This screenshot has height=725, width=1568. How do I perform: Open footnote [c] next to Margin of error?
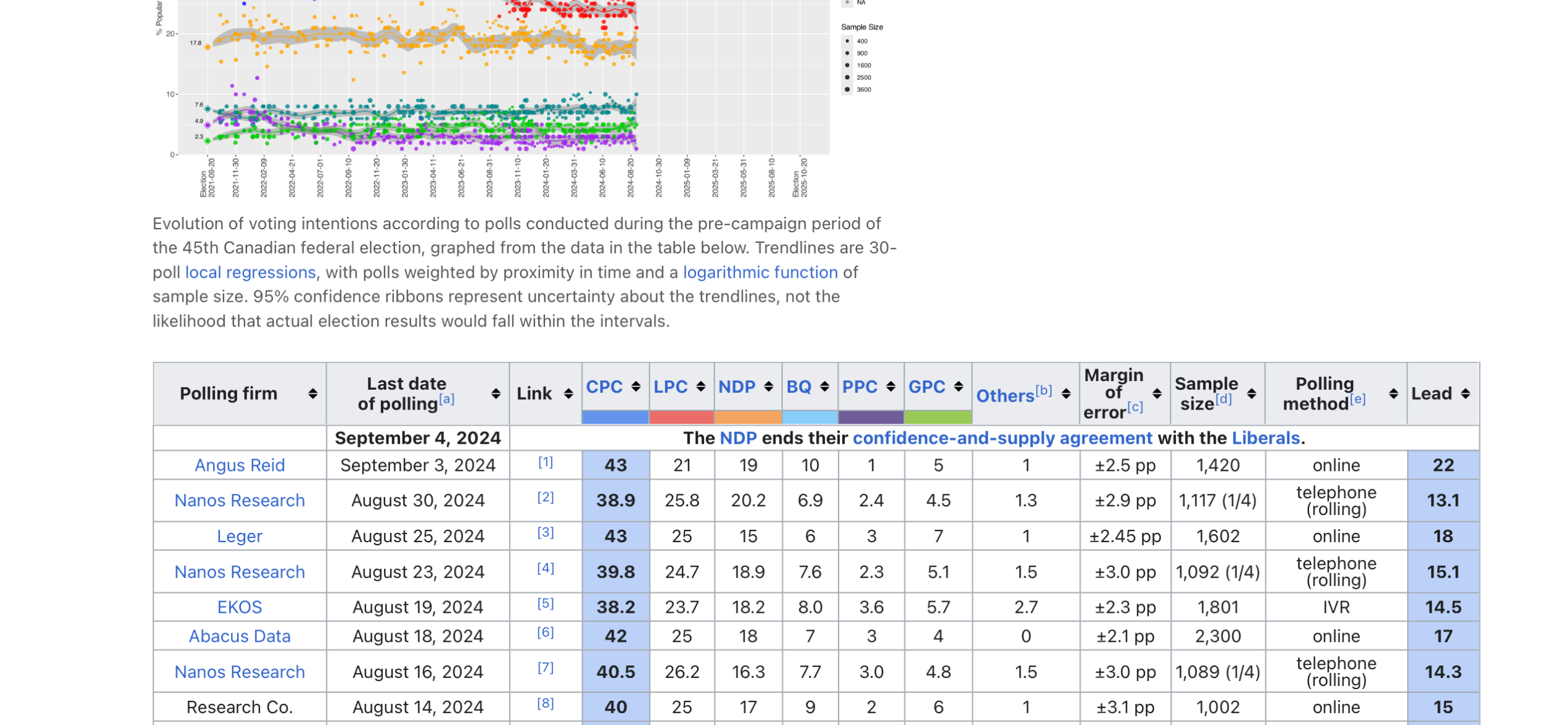point(1135,407)
